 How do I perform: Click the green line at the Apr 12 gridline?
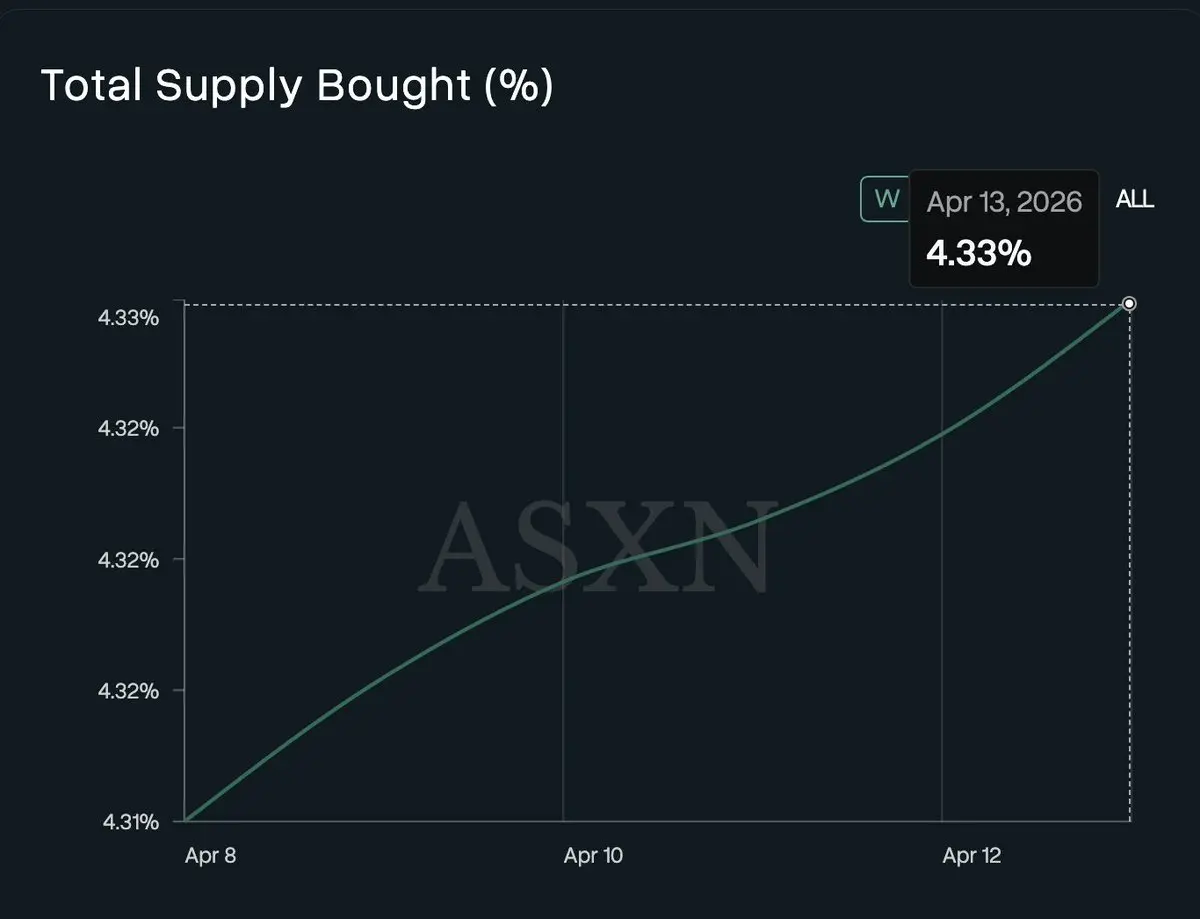(942, 432)
